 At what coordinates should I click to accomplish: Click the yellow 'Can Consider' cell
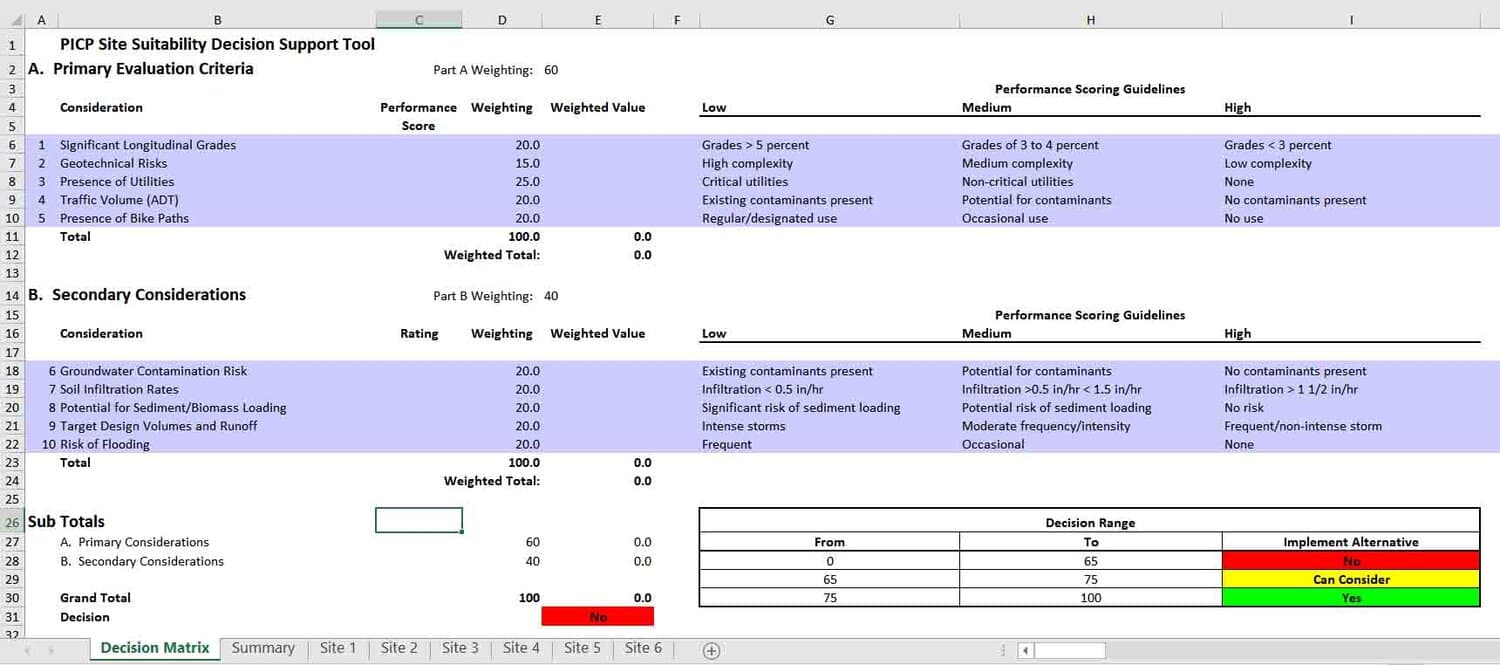pyautogui.click(x=1350, y=580)
